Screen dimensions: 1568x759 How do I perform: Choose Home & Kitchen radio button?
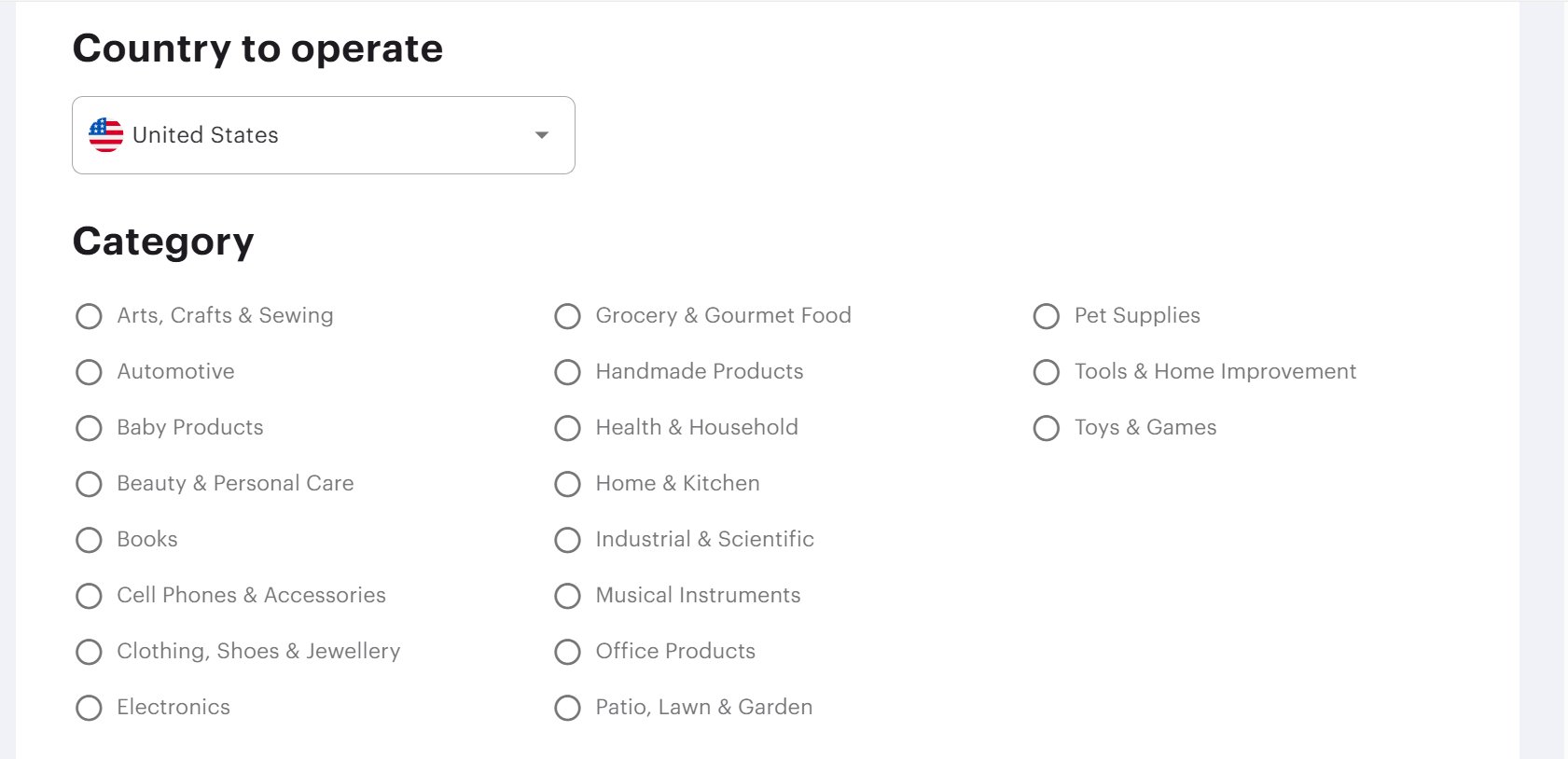(x=567, y=484)
